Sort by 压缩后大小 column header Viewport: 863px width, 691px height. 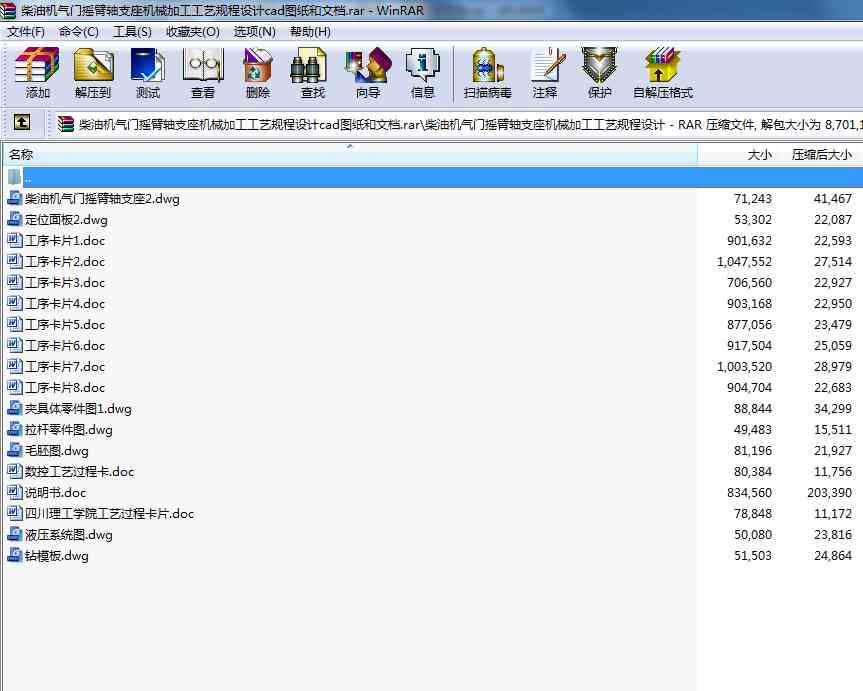coord(821,154)
